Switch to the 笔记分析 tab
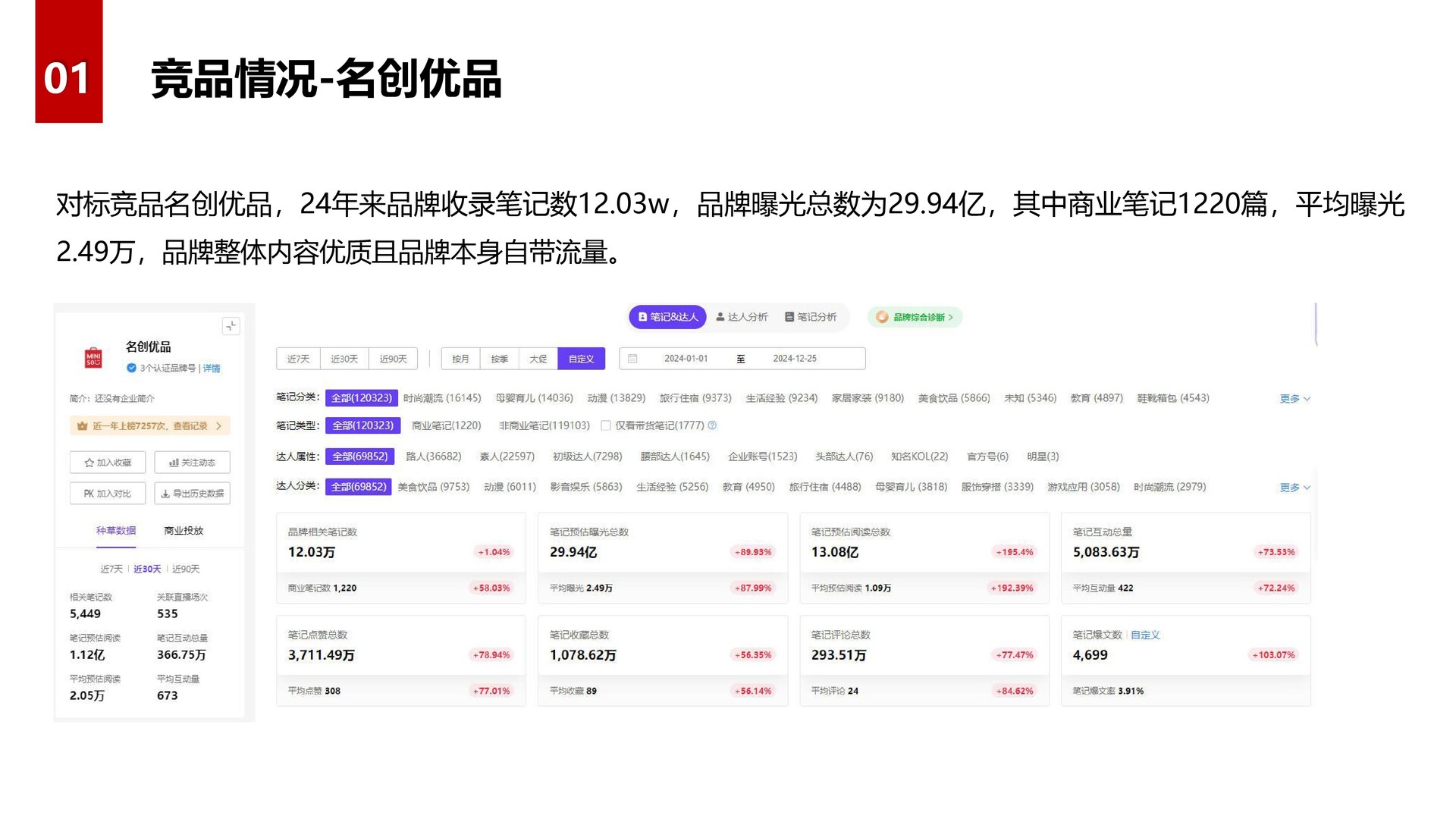This screenshot has height=819, width=1456. click(811, 317)
